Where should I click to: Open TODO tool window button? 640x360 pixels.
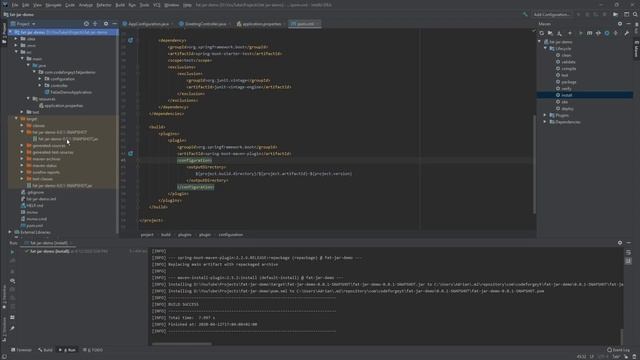93,350
